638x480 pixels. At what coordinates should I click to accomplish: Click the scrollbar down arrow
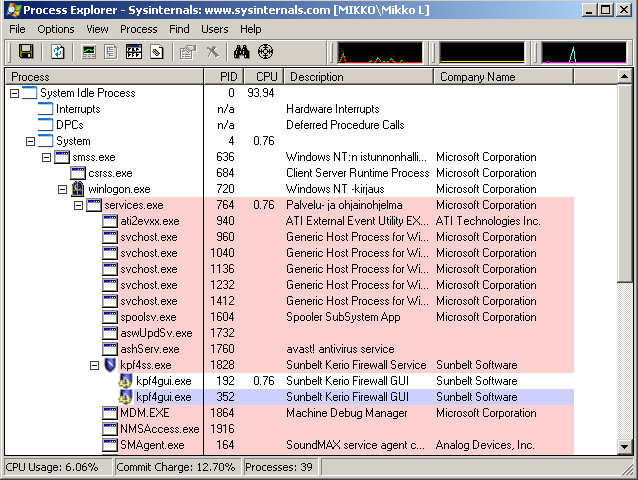coord(624,447)
